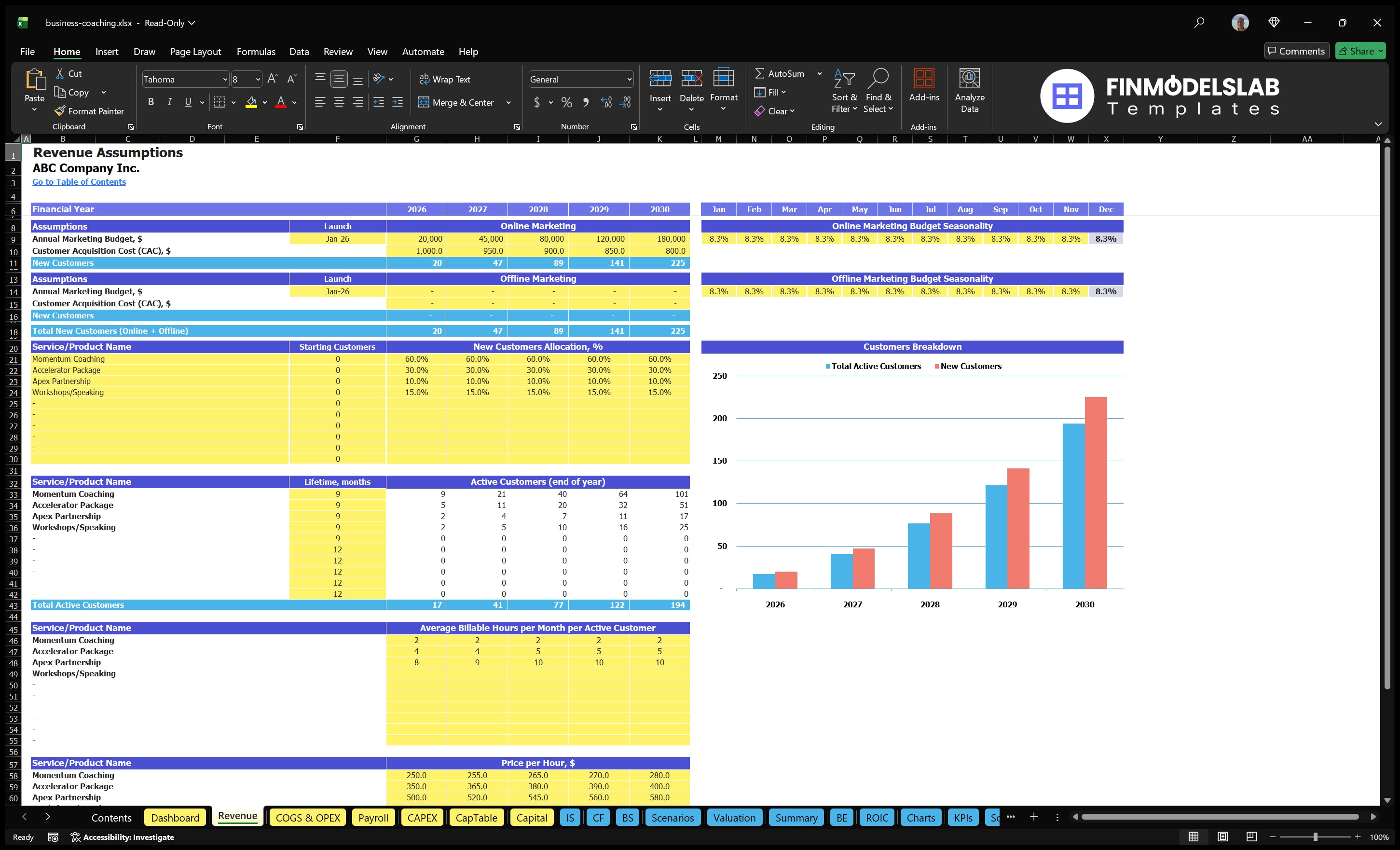1400x850 pixels.
Task: Toggle Merge & Center
Action: pos(457,103)
